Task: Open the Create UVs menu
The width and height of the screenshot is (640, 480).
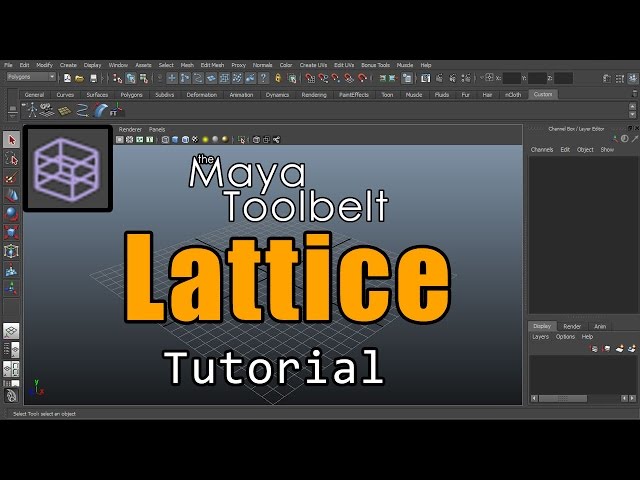Action: (x=313, y=65)
